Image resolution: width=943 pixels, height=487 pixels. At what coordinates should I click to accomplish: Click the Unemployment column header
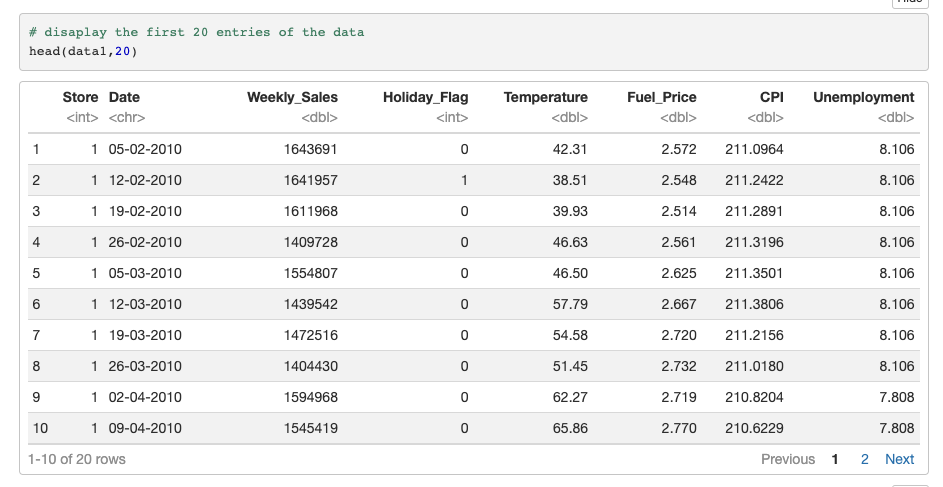point(863,97)
